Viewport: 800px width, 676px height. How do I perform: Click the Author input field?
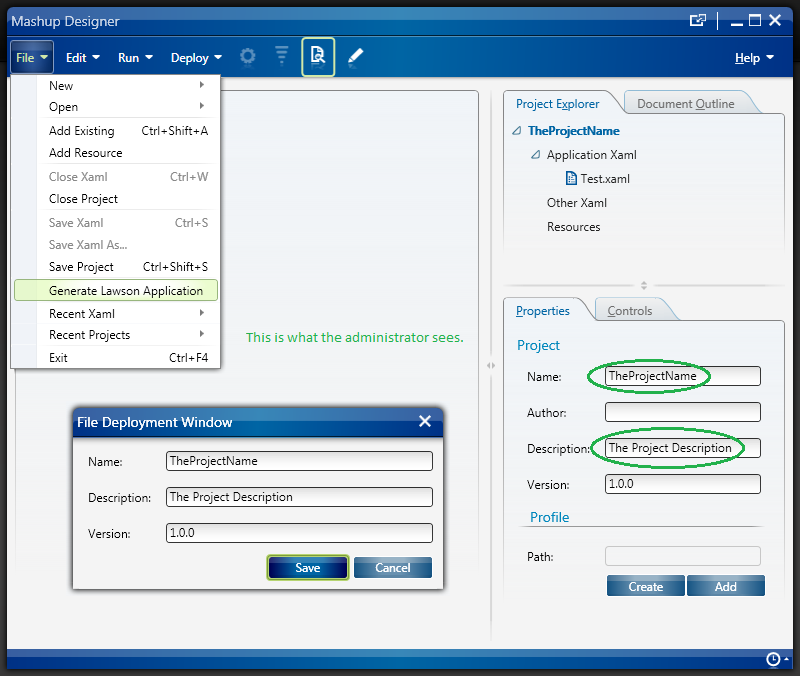click(x=682, y=412)
